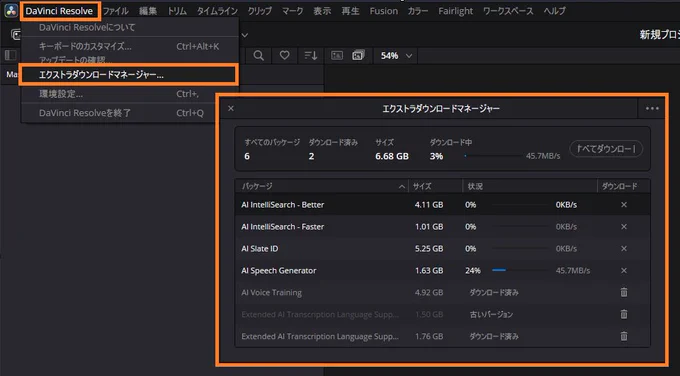Click the overall download progress bar
Screen dimensions: 680x376
[494, 156]
